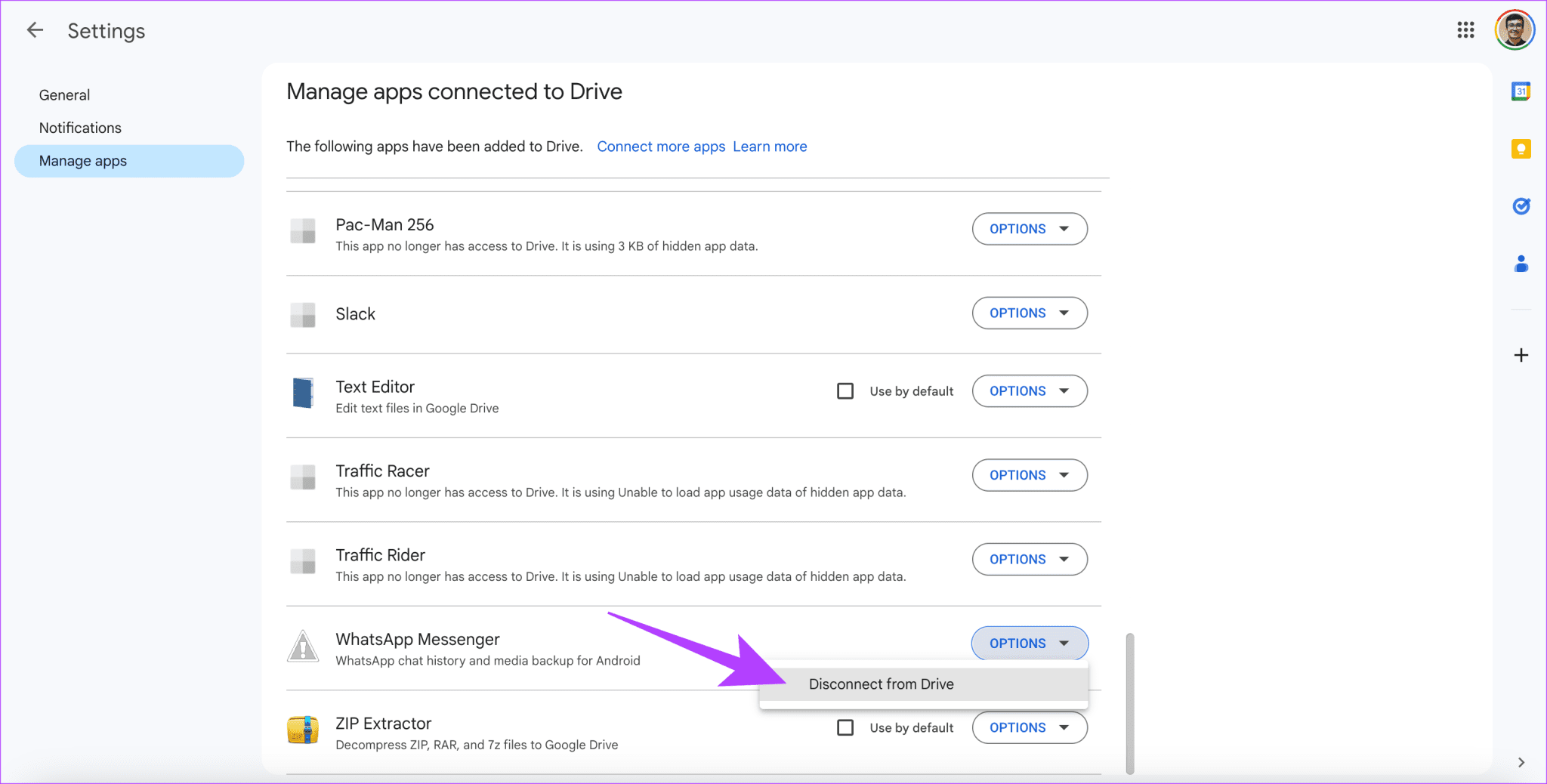Click the '3 KB of hidden app data' text
Viewport: 1547px width, 784px height.
click(x=687, y=246)
